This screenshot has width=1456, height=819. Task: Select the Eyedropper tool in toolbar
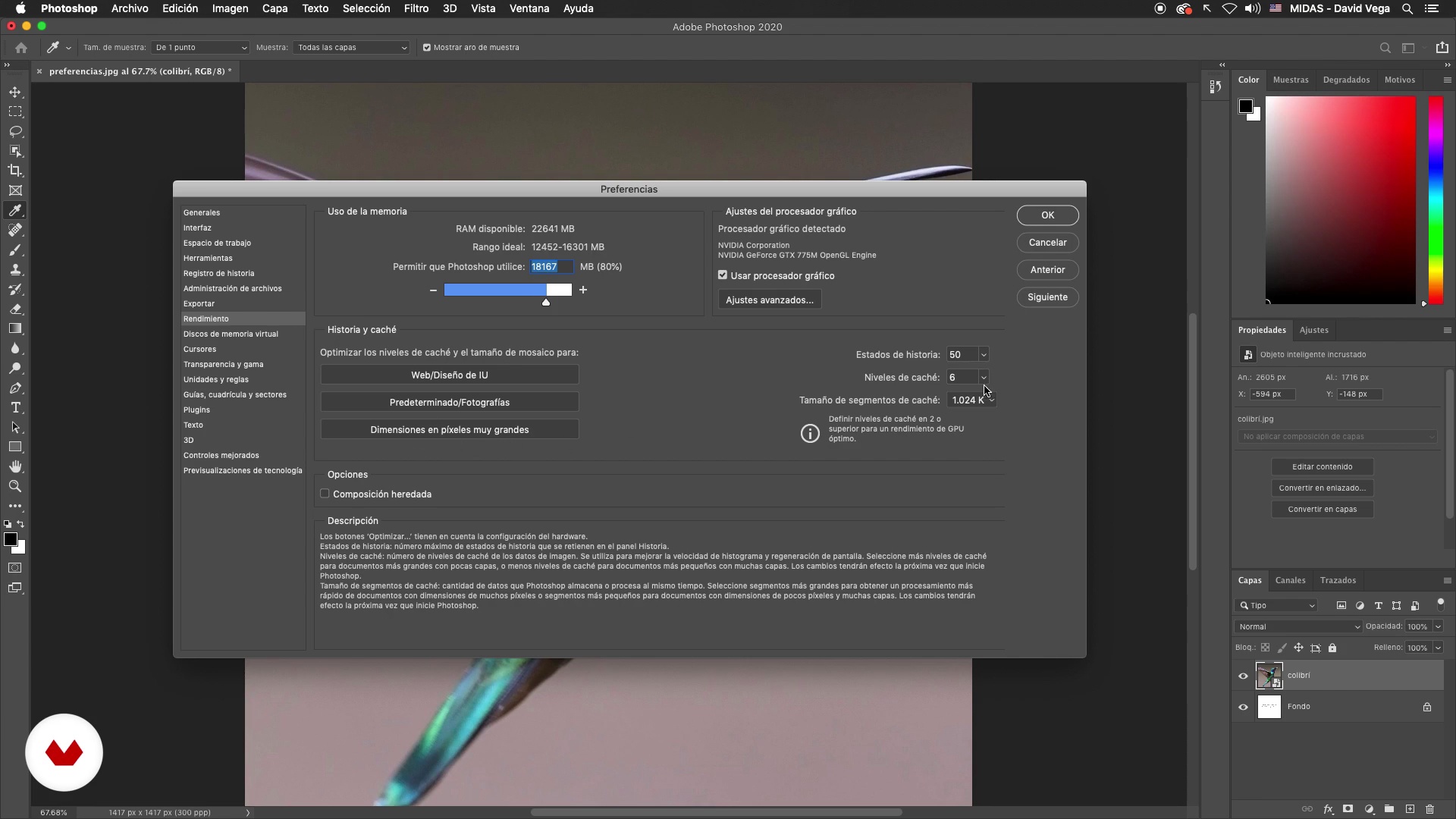(x=15, y=210)
